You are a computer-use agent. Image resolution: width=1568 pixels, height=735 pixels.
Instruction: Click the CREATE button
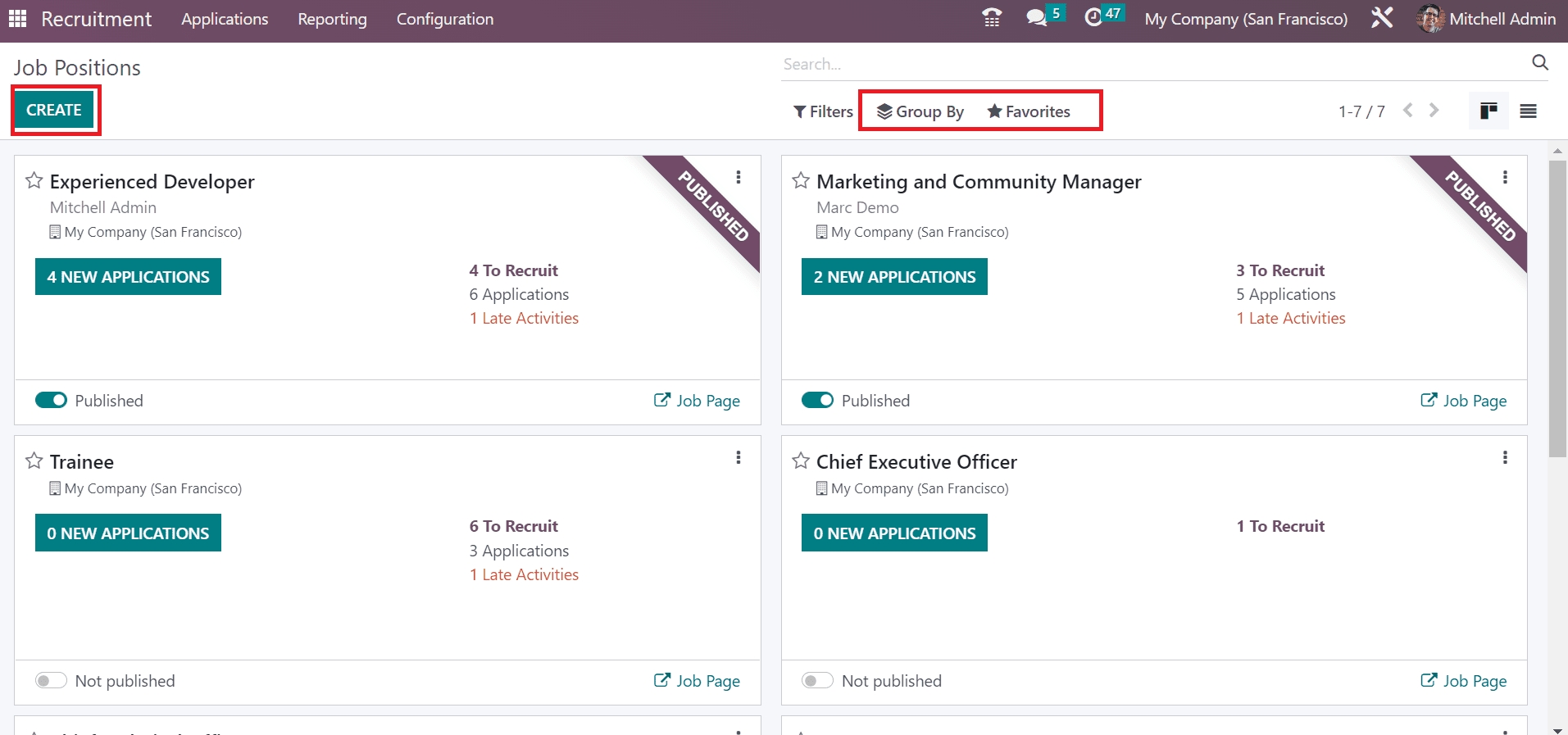(54, 110)
